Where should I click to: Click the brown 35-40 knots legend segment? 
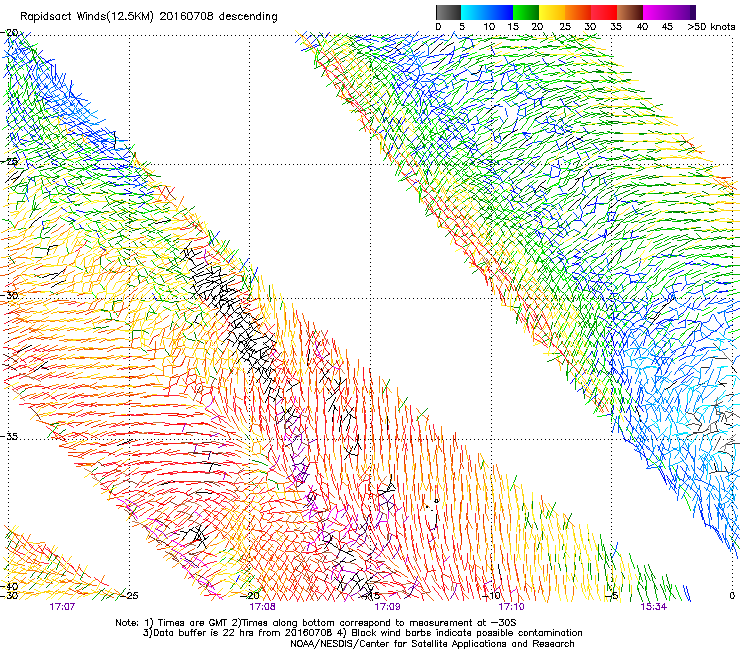(x=630, y=12)
